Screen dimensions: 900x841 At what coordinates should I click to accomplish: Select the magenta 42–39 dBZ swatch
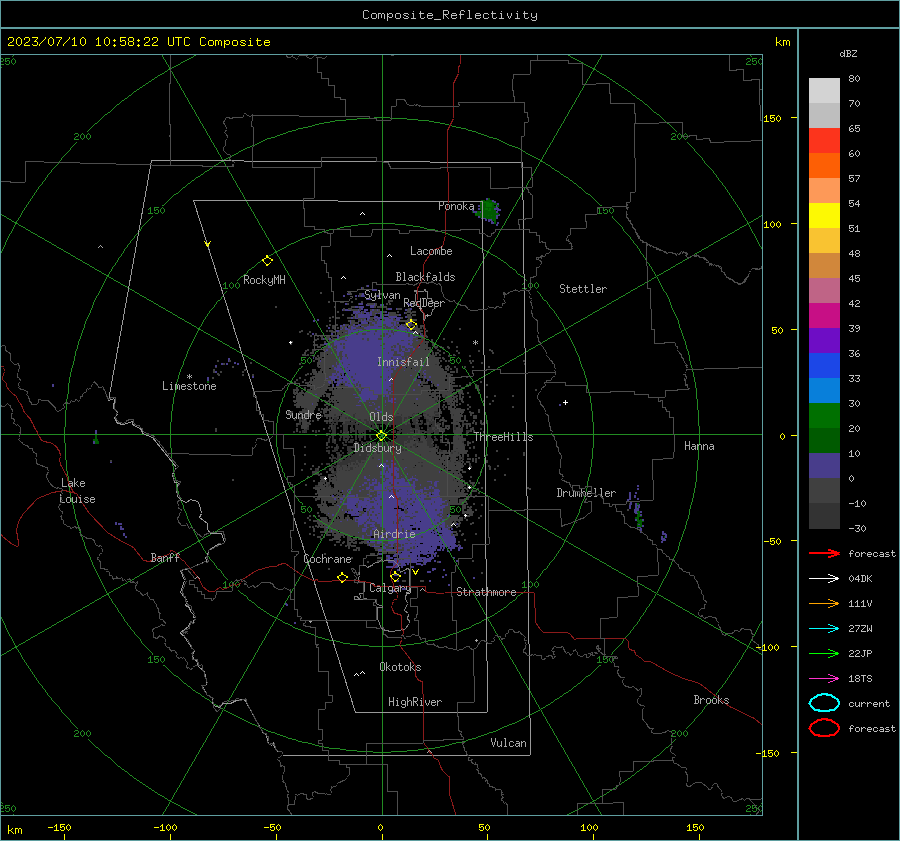(x=824, y=316)
